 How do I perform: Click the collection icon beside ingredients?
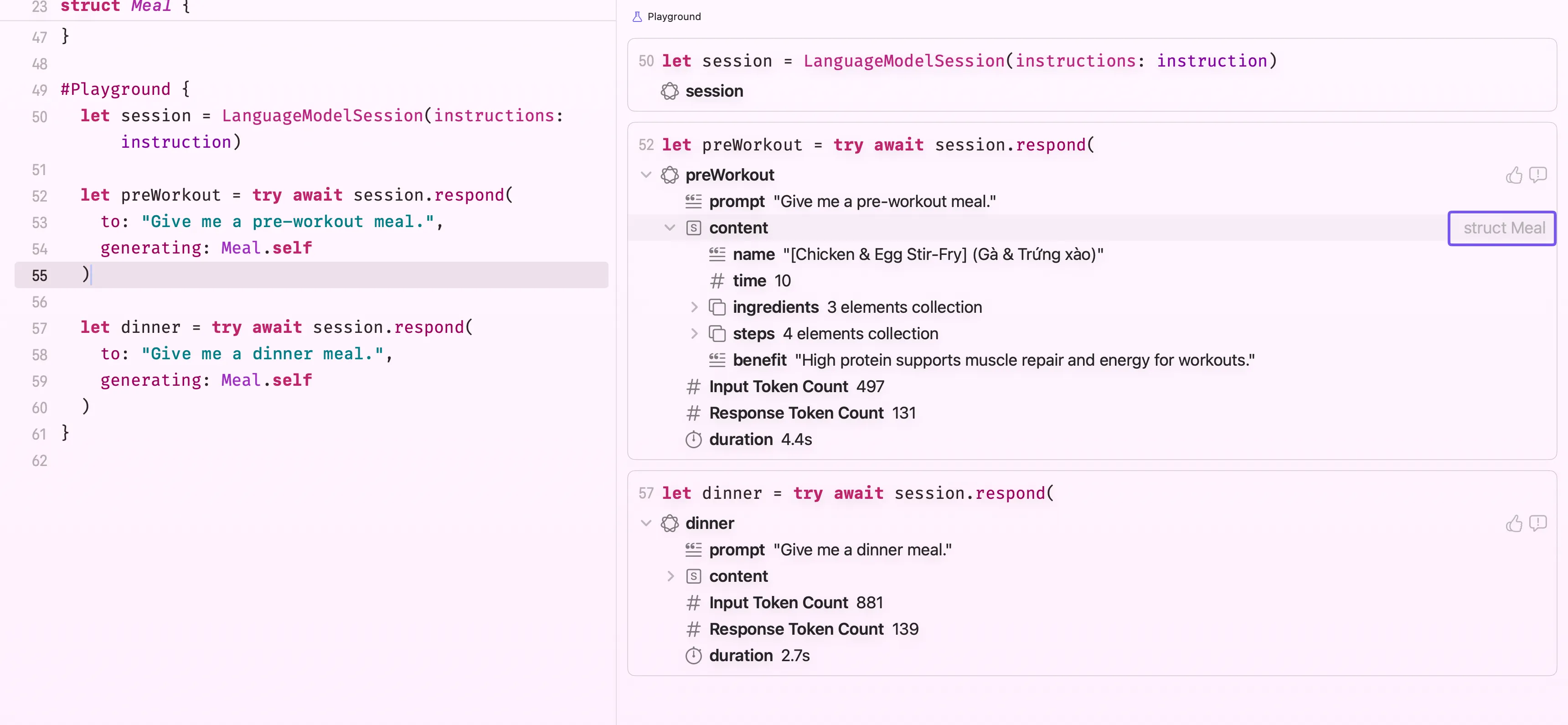(x=717, y=307)
